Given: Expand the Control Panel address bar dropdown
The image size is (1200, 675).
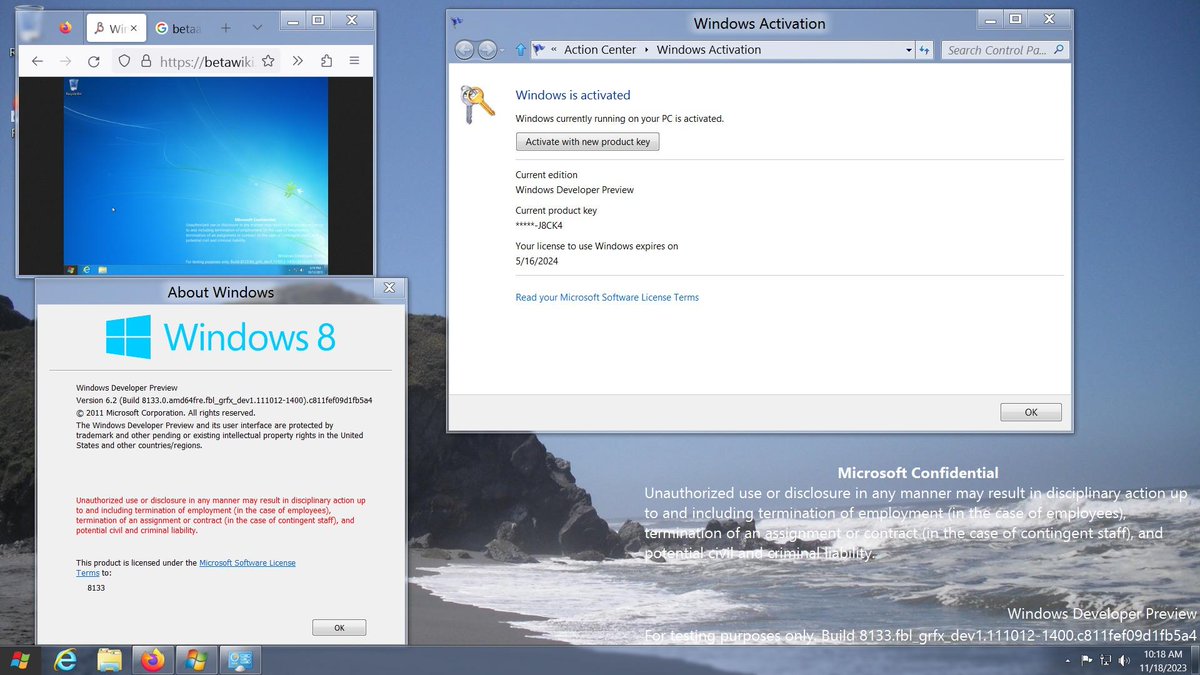Looking at the screenshot, I should click(908, 49).
